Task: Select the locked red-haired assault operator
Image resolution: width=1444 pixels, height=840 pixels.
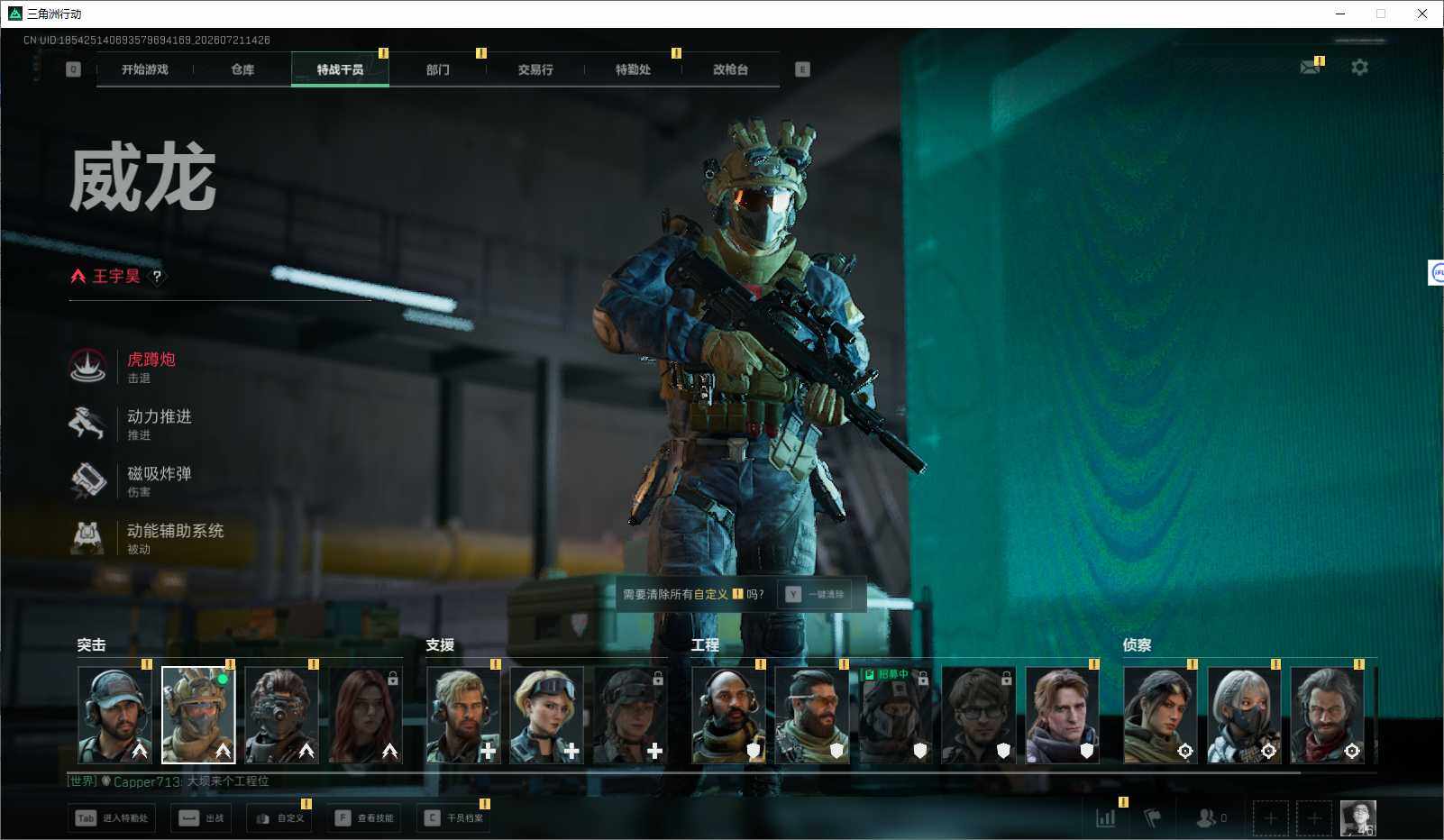Action: pyautogui.click(x=365, y=715)
